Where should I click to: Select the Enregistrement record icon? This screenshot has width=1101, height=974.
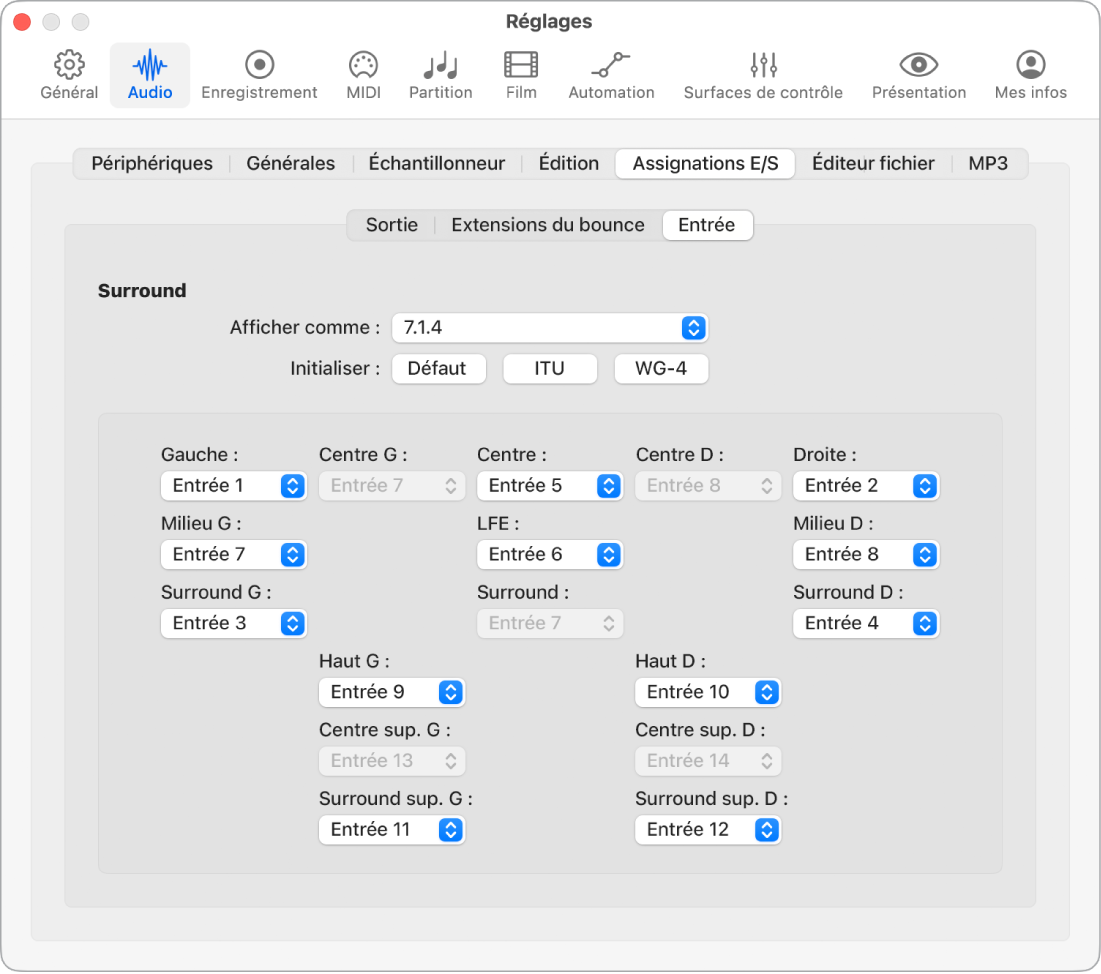[259, 66]
